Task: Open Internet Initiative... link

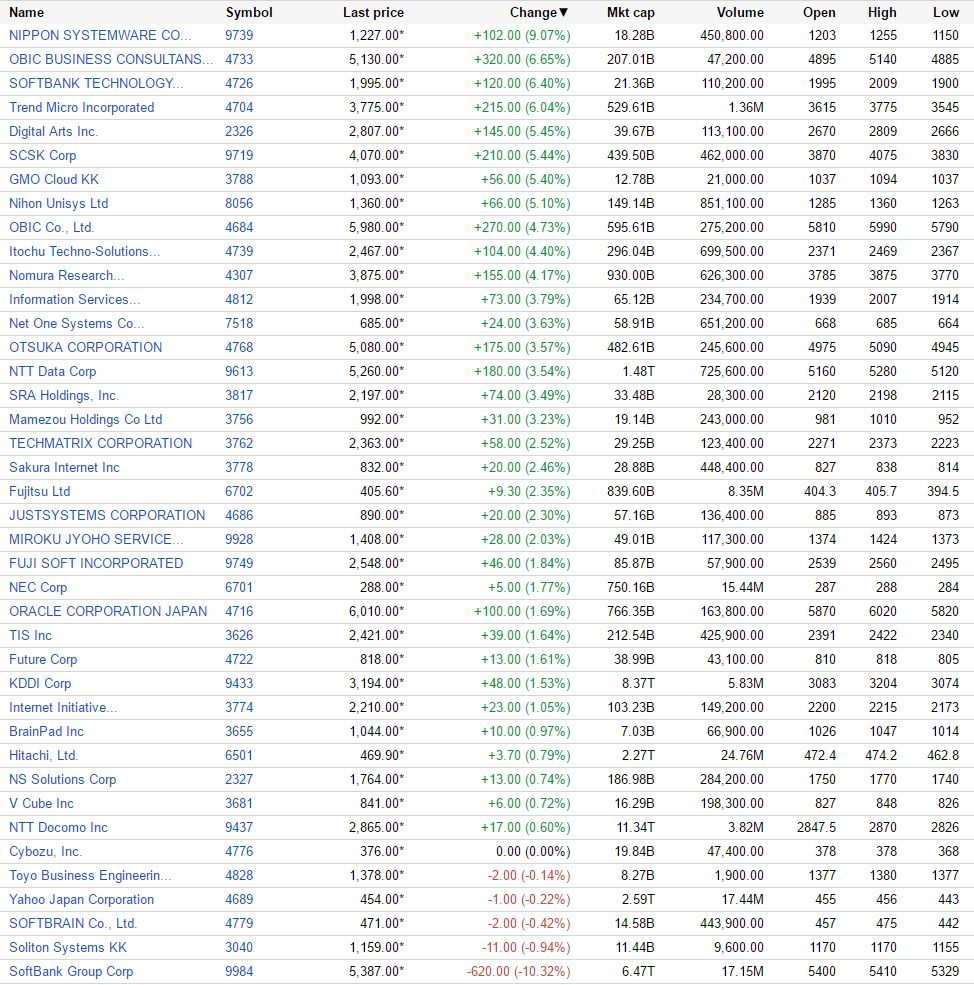Action: (x=63, y=707)
